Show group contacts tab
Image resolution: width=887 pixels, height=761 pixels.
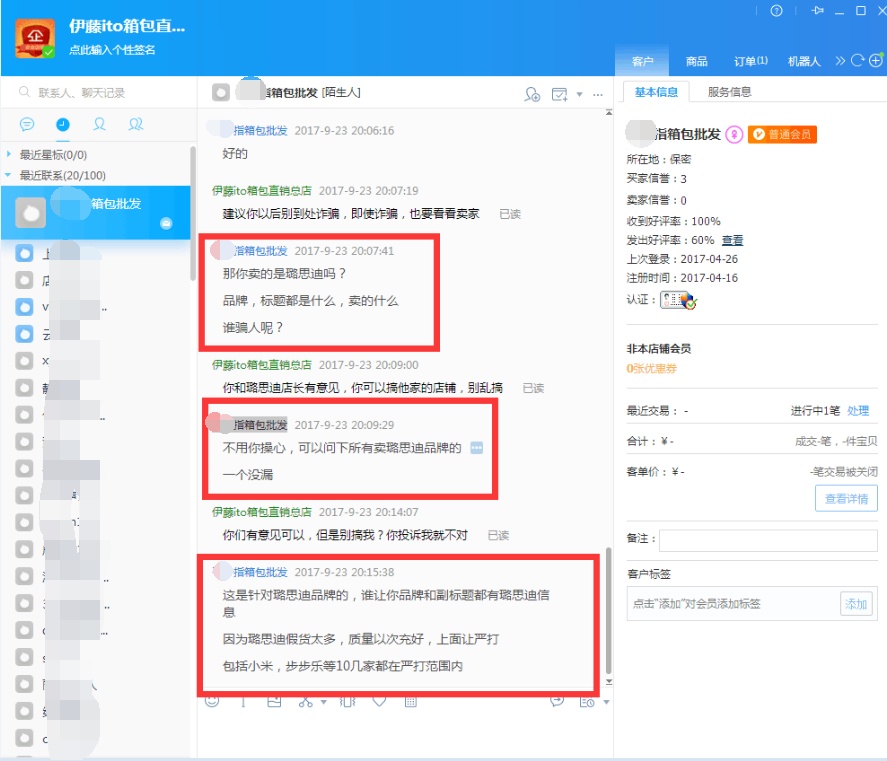tap(136, 124)
